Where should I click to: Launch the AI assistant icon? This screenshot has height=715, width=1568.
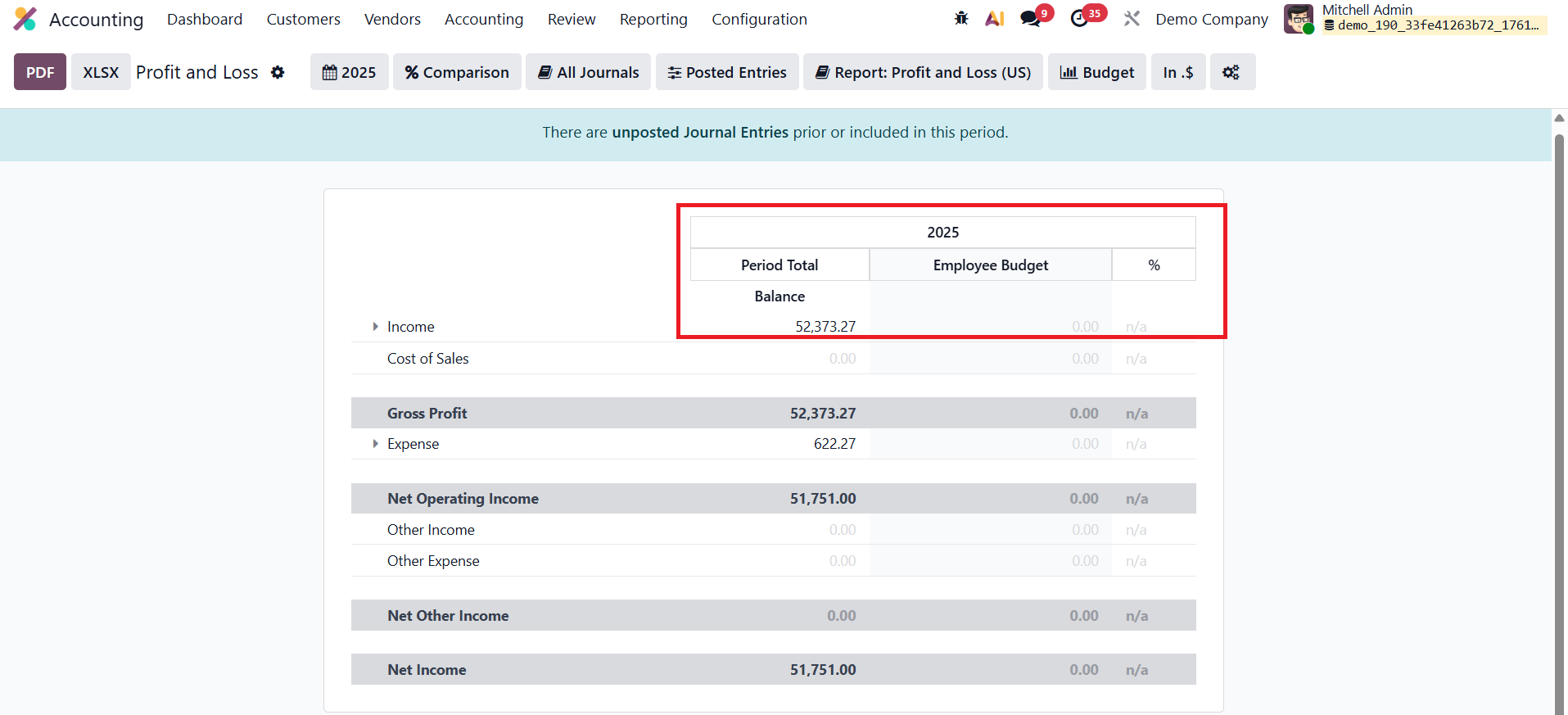tap(995, 18)
